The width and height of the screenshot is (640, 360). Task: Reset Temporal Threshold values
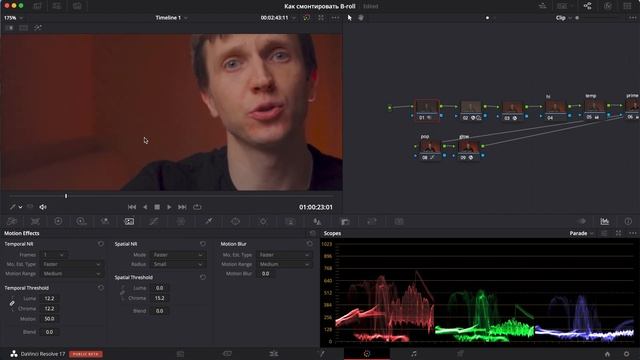click(101, 288)
